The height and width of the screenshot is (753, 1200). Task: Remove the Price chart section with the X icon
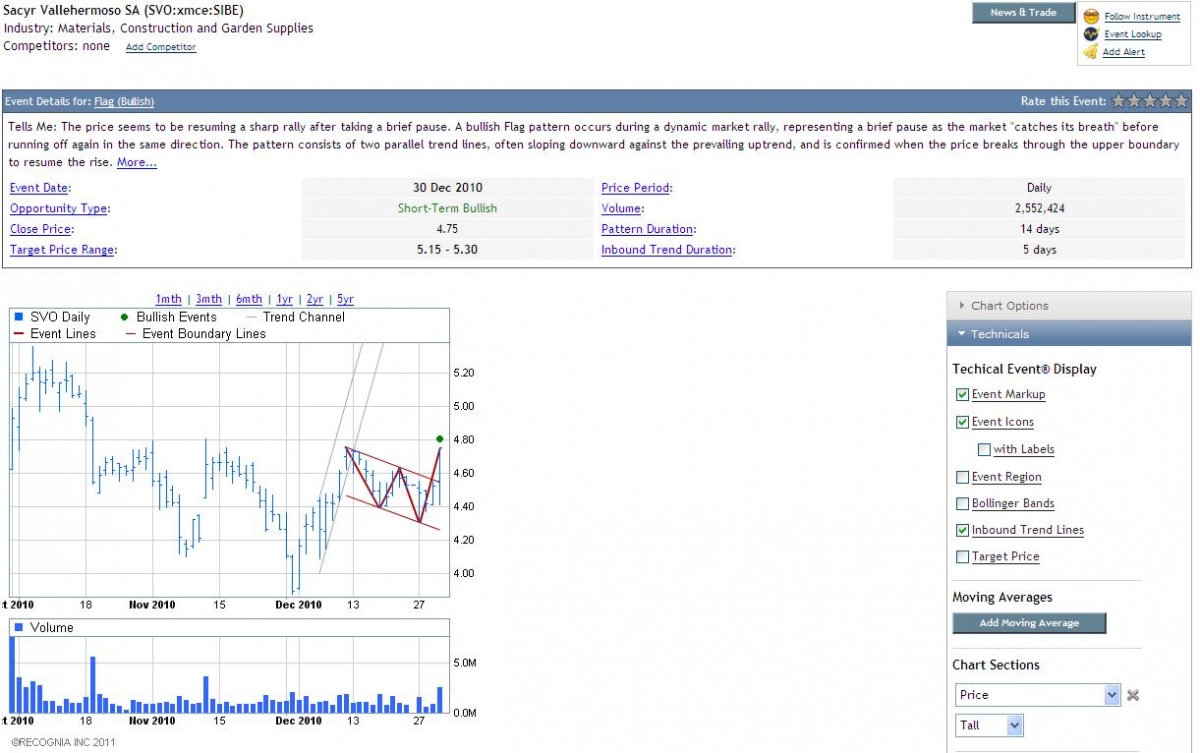click(x=1133, y=696)
